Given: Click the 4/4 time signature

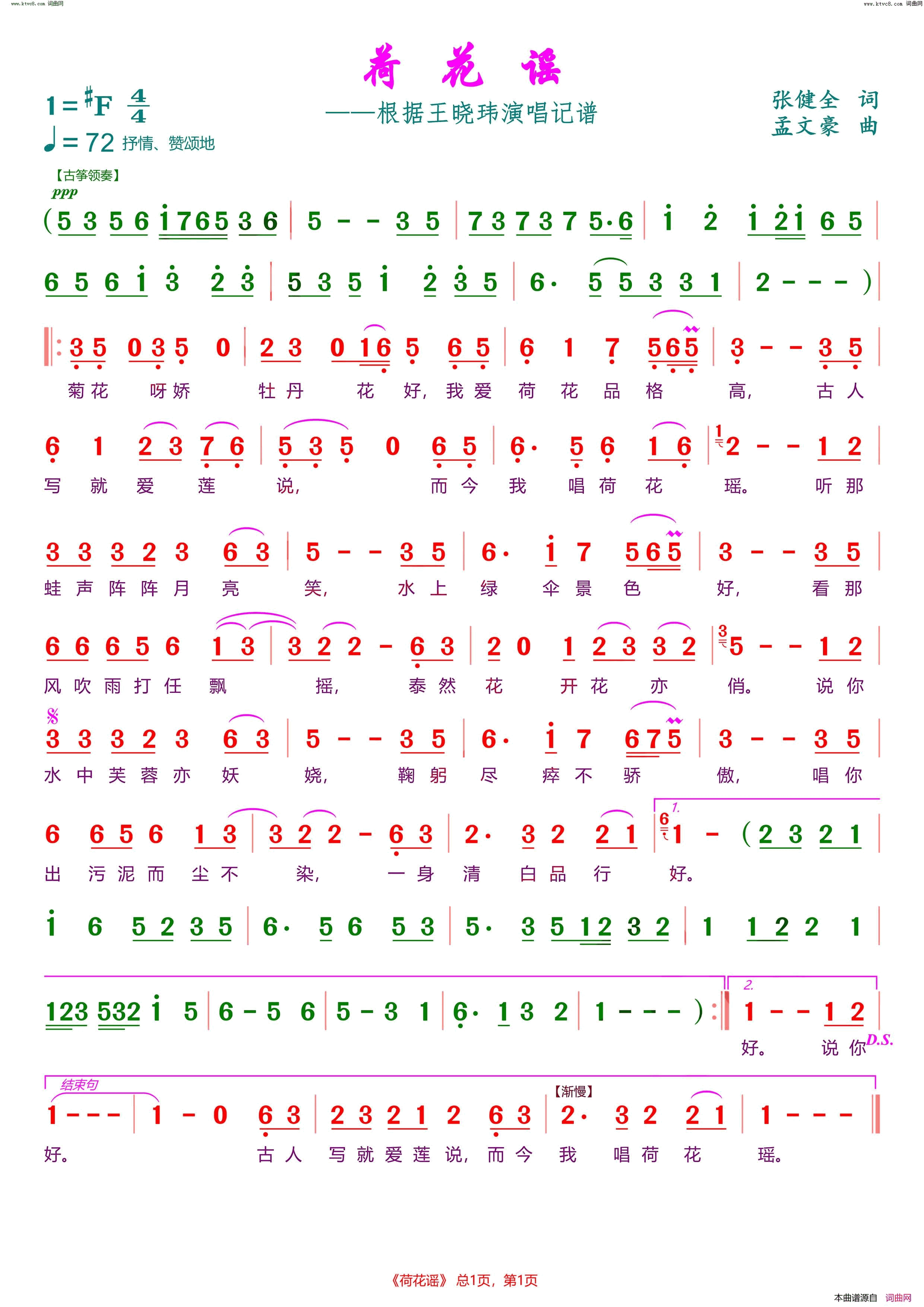Looking at the screenshot, I should pyautogui.click(x=138, y=106).
